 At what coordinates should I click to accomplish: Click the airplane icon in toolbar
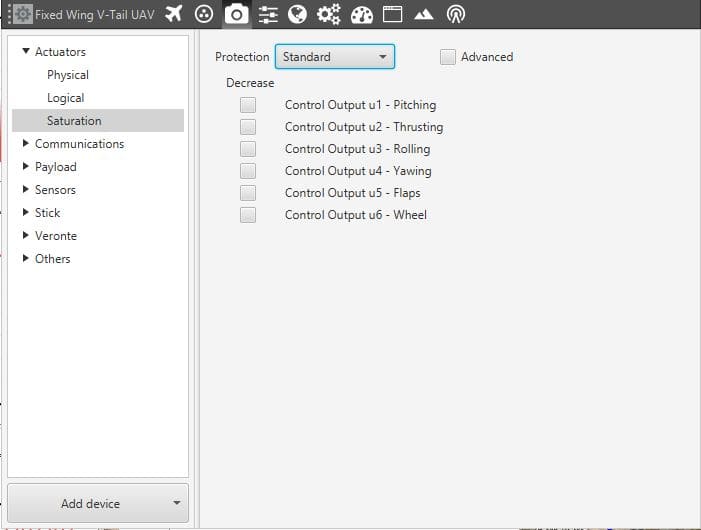click(x=174, y=14)
